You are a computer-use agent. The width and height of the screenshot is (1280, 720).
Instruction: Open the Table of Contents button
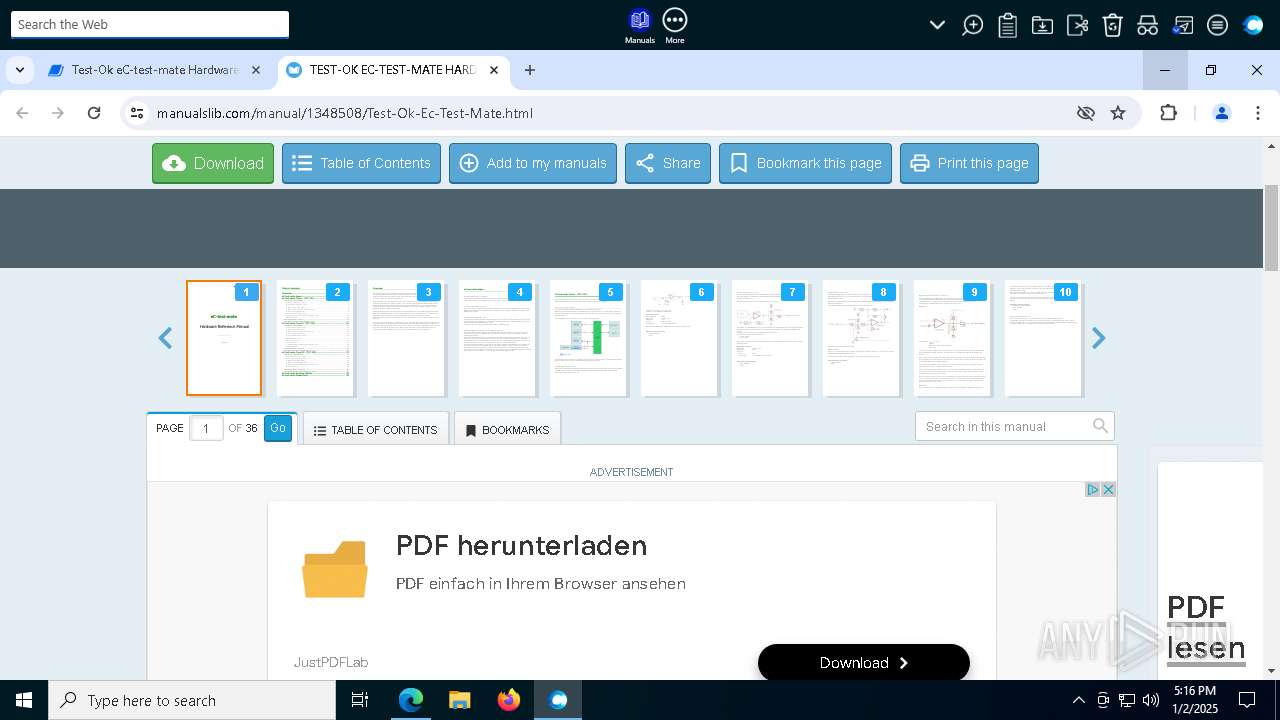click(361, 163)
